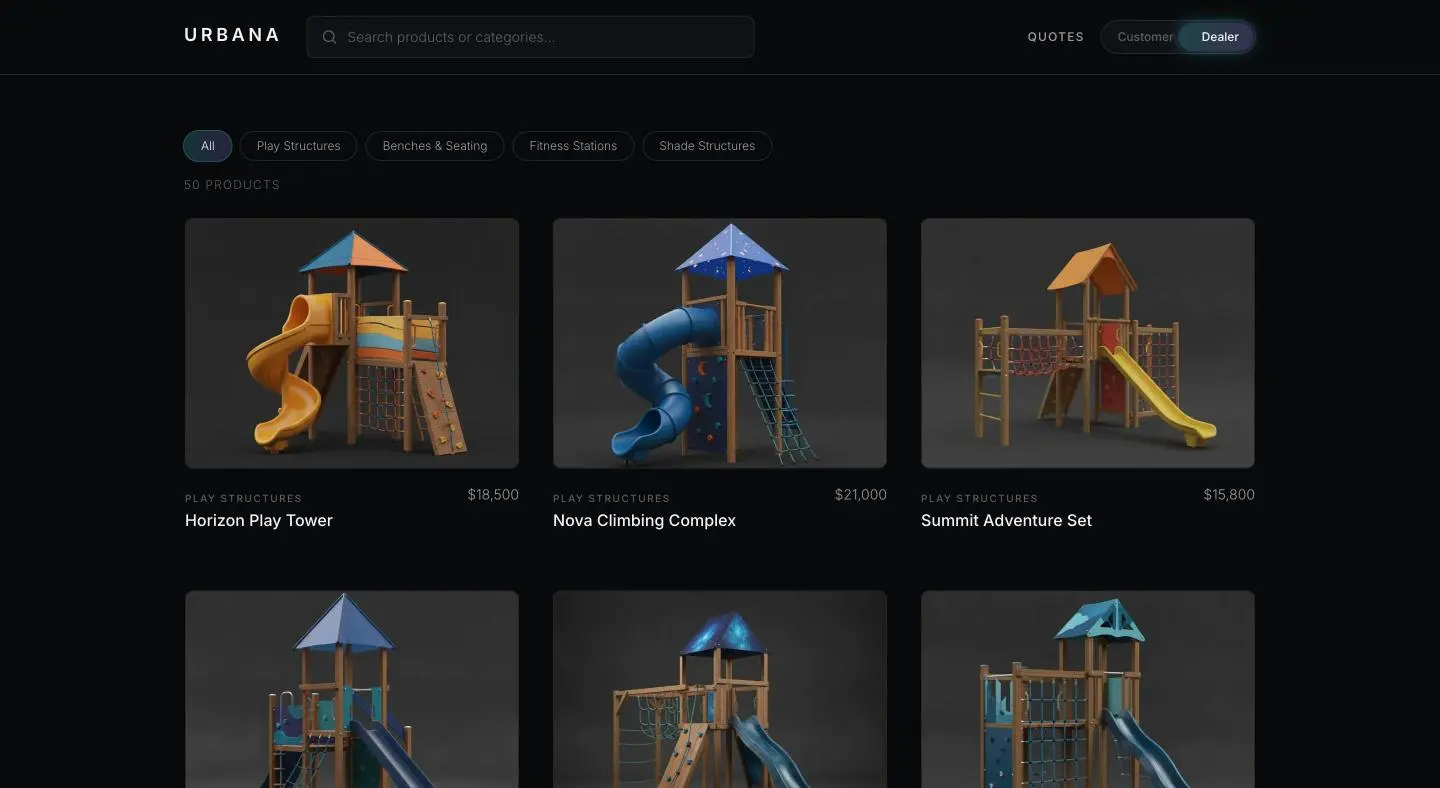This screenshot has height=788, width=1440.
Task: Focus the product search field
Action: click(x=530, y=37)
